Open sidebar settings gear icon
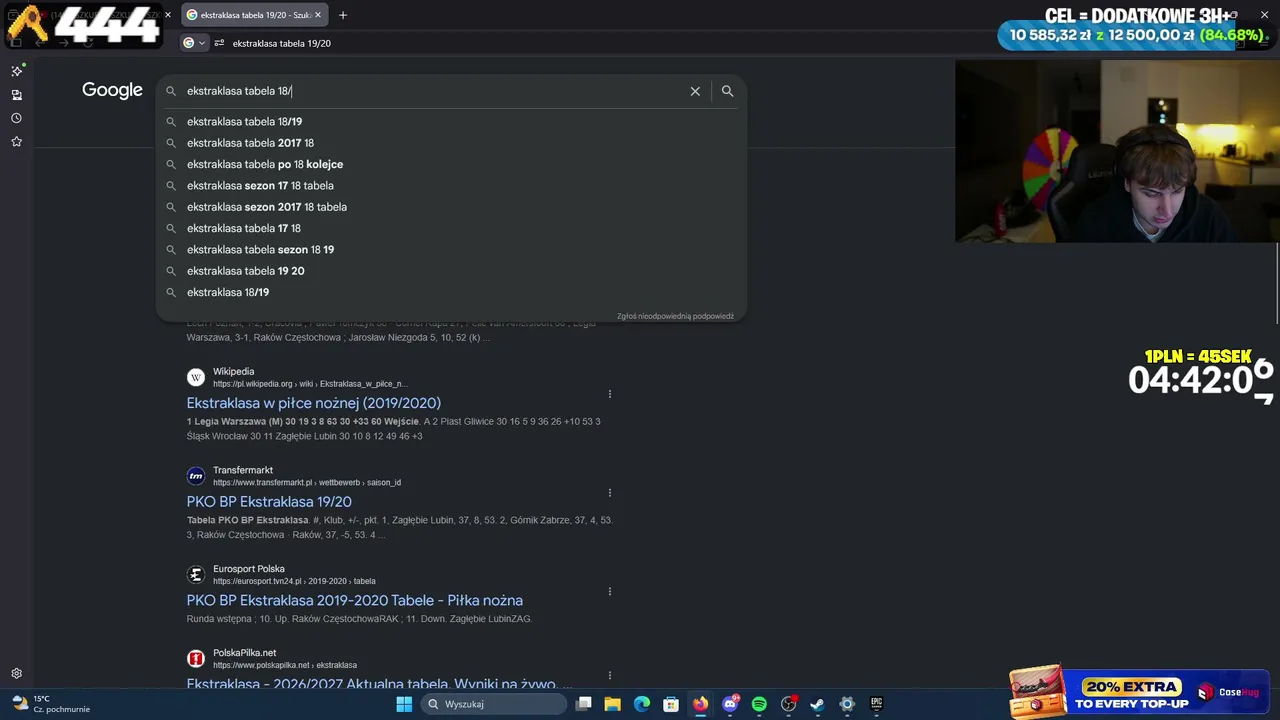This screenshot has width=1280, height=720. (x=17, y=674)
